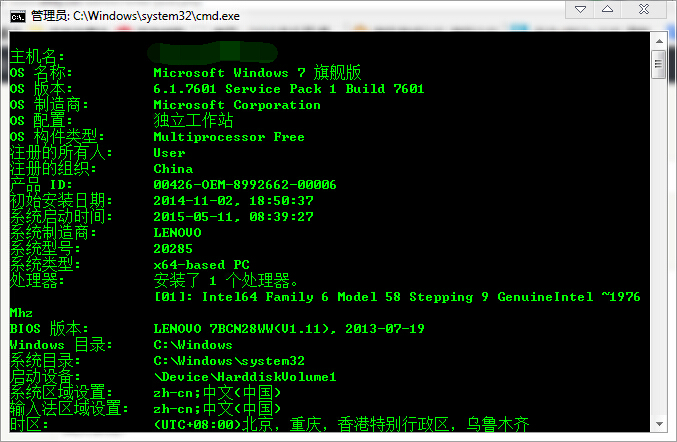Click the "时区:" label
The height and width of the screenshot is (442, 677).
click(29, 424)
